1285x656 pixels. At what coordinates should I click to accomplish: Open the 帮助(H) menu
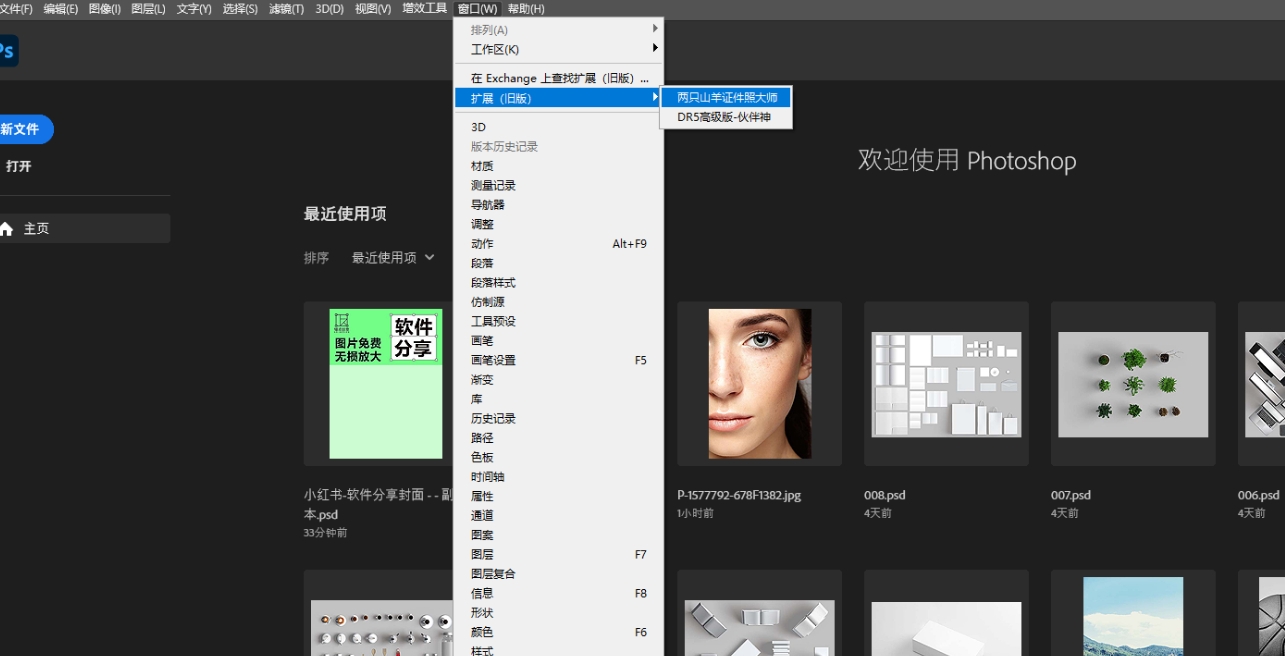pyautogui.click(x=526, y=9)
